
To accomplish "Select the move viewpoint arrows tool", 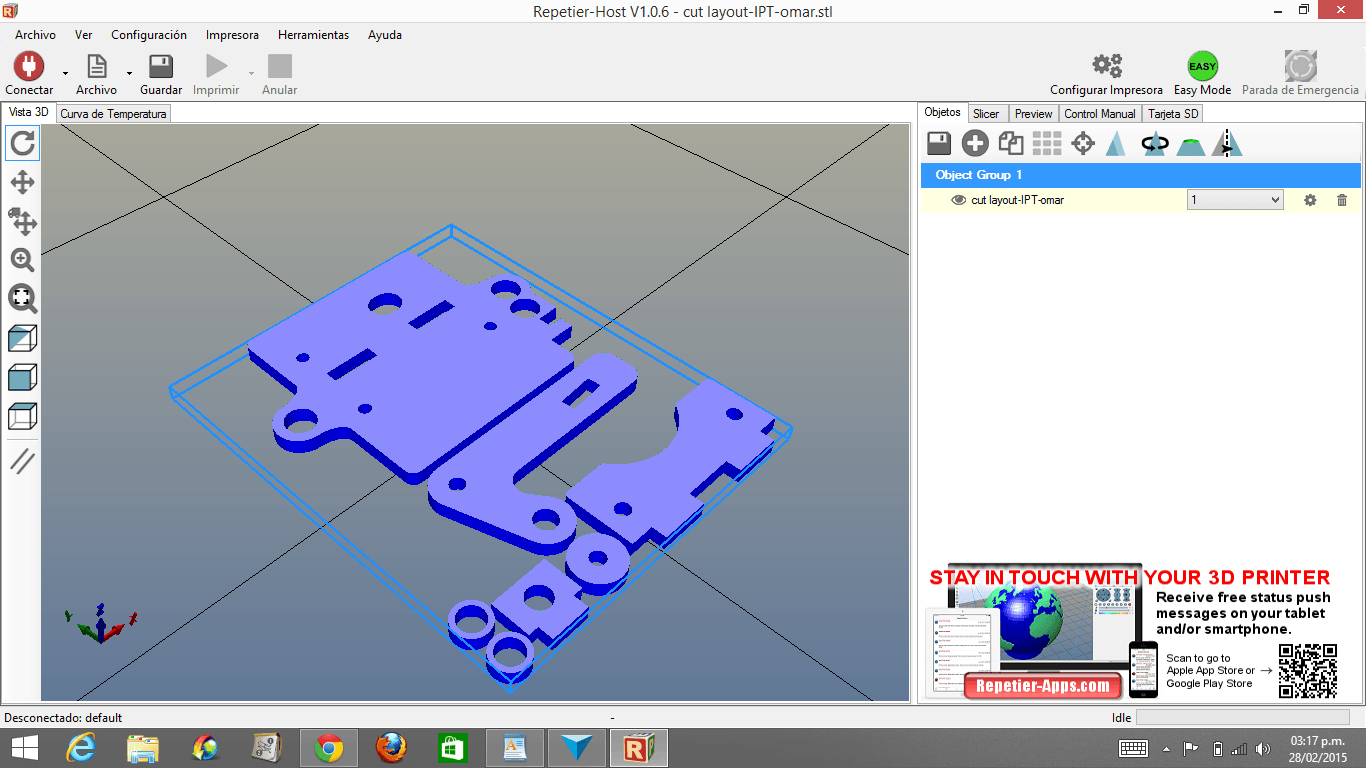I will point(22,182).
